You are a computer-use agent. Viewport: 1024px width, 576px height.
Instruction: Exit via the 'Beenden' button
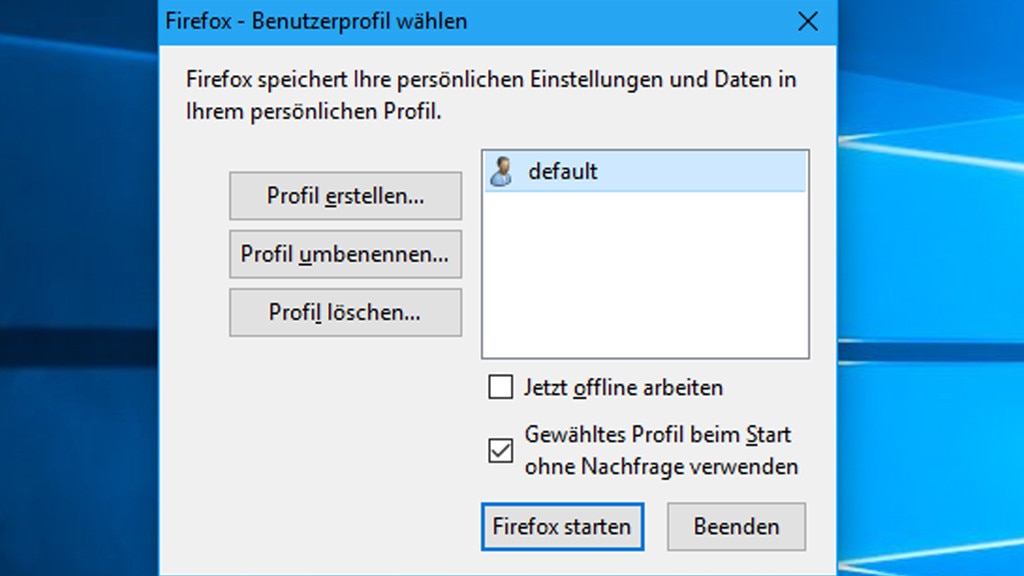click(x=736, y=526)
